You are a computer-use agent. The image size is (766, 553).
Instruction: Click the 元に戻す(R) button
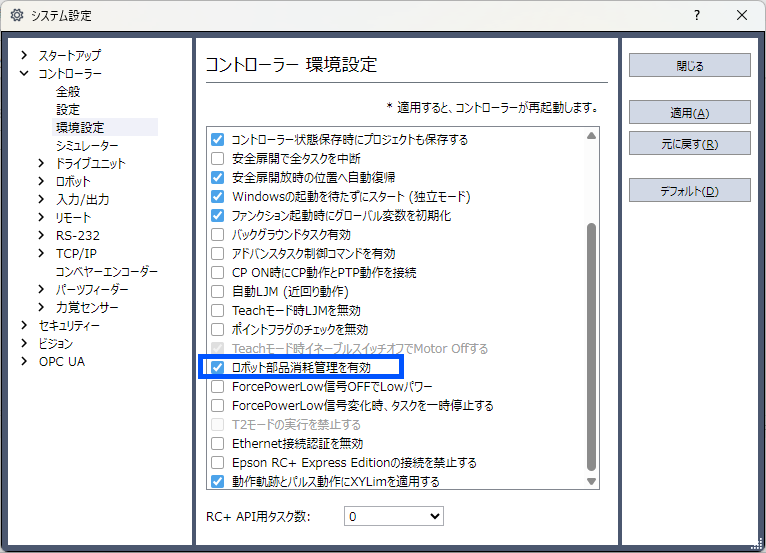click(689, 144)
